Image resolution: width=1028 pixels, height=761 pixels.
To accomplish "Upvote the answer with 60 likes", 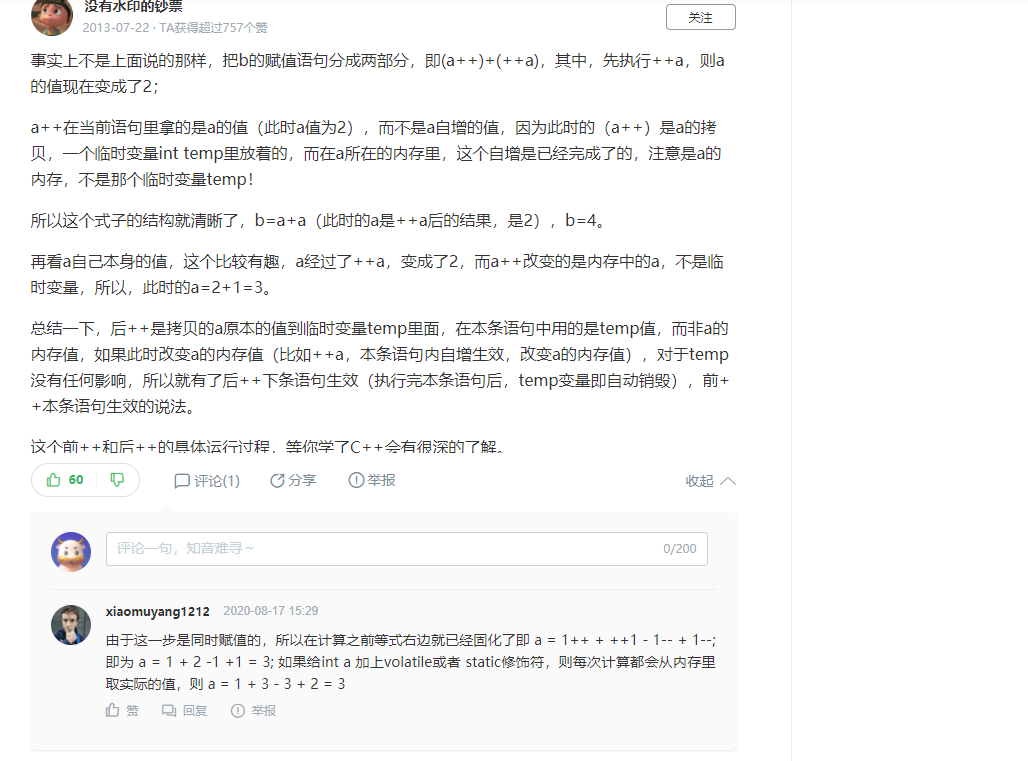I will (x=54, y=480).
